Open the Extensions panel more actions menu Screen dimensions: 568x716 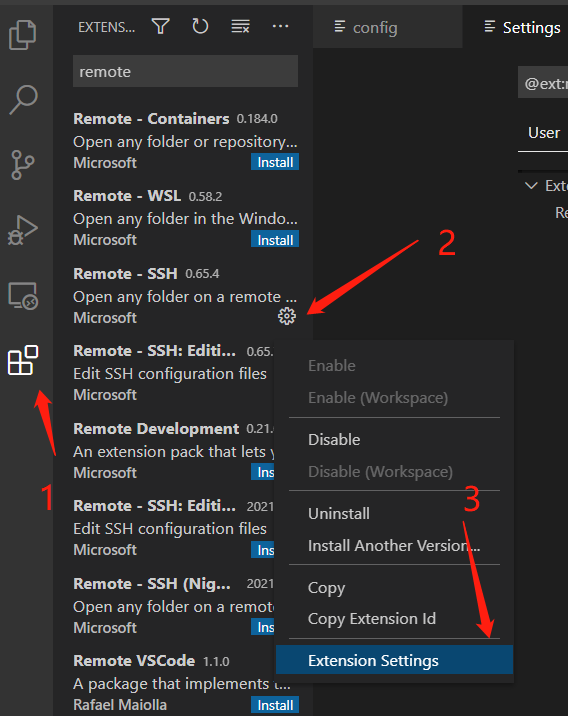280,26
